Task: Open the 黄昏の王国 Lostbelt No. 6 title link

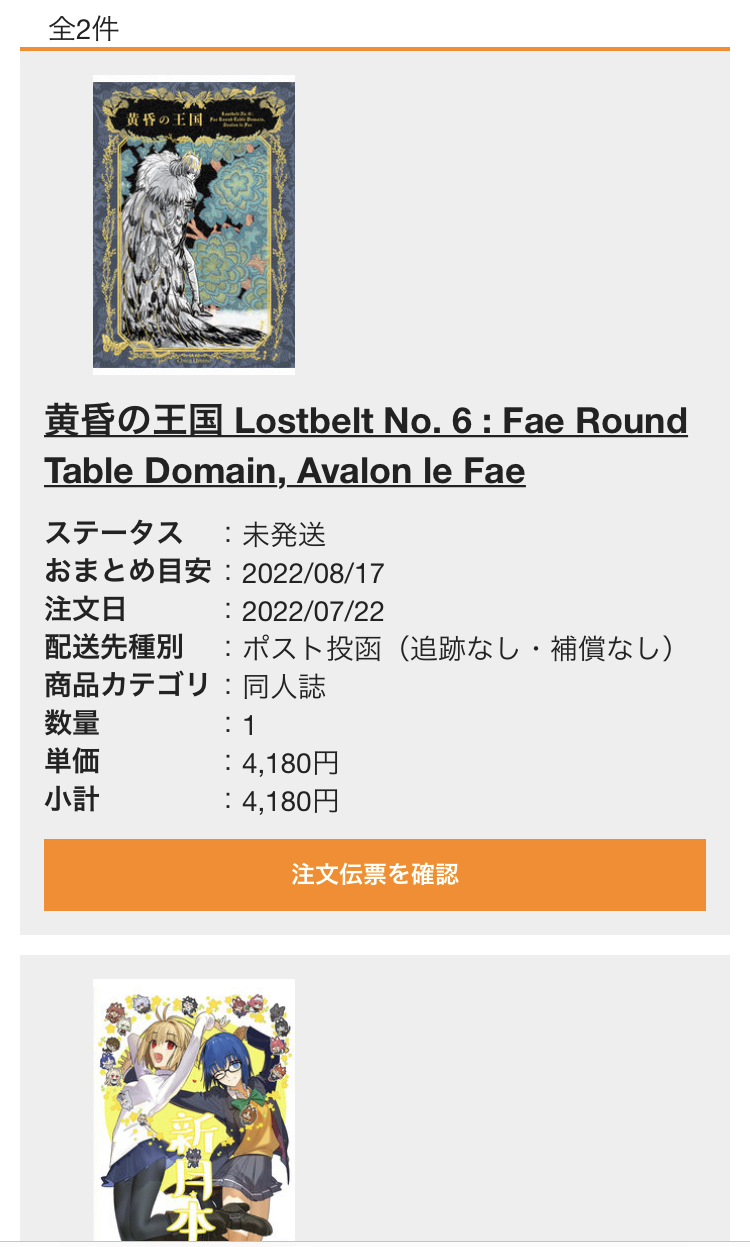Action: click(x=366, y=445)
